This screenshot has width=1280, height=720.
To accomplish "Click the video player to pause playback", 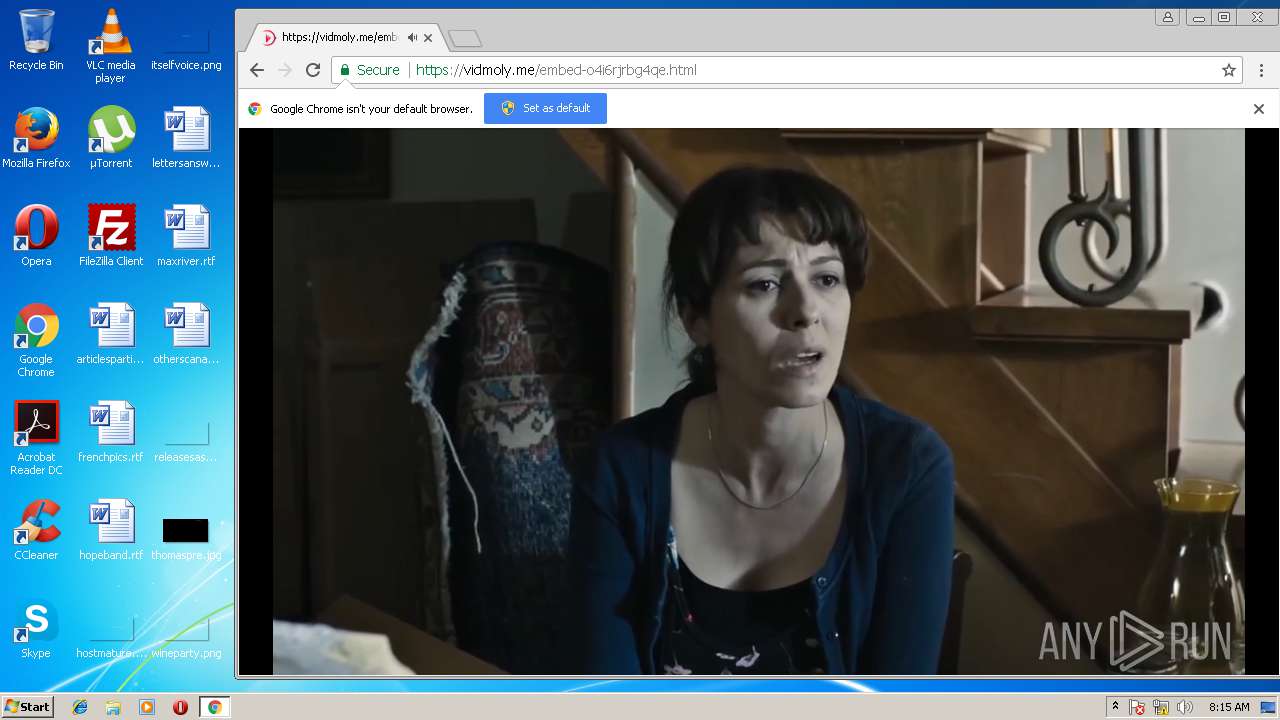I will [758, 401].
